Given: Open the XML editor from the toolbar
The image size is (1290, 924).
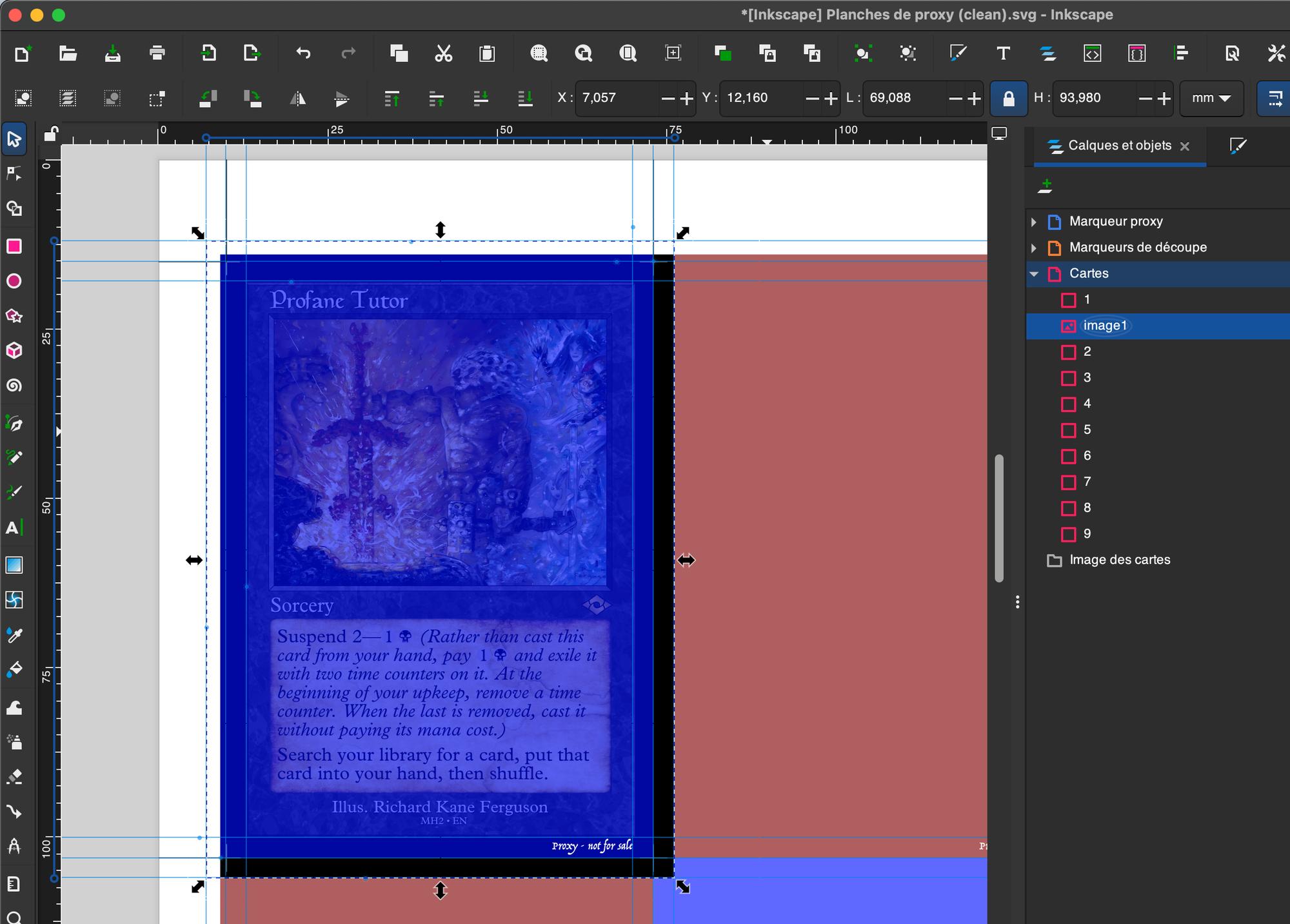Looking at the screenshot, I should pyautogui.click(x=1093, y=54).
